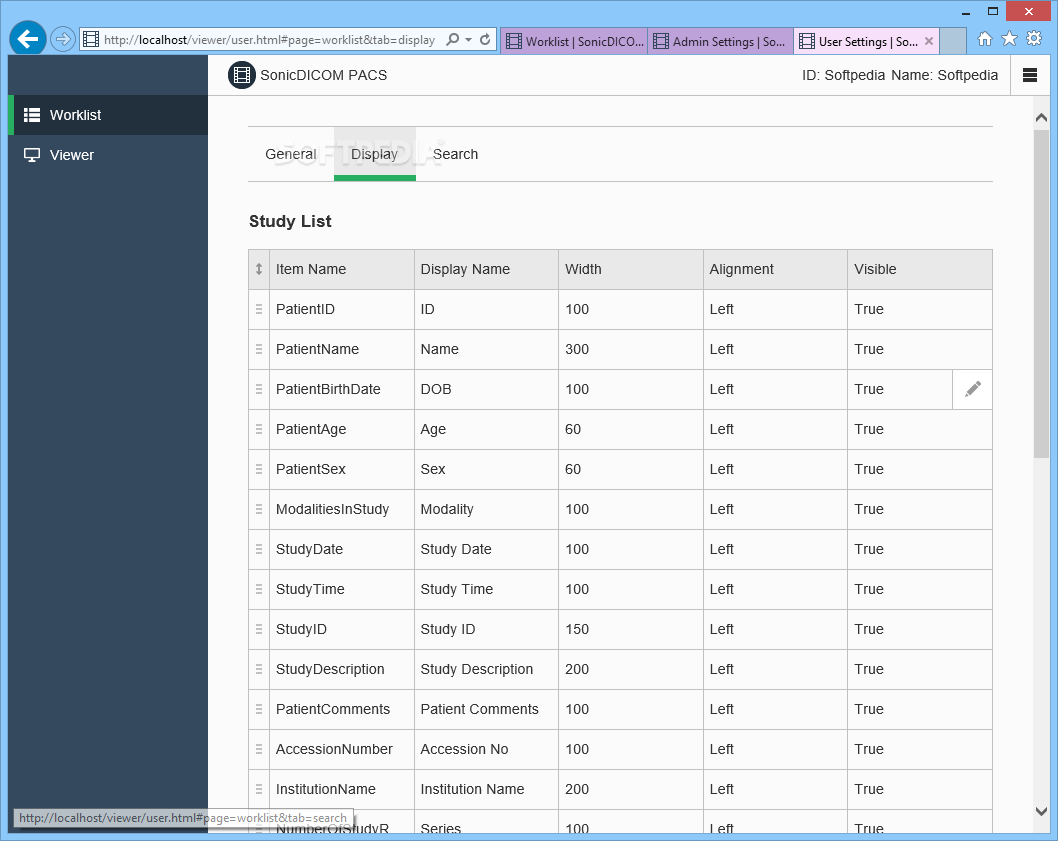Click the browser forward arrow button
Viewport: 1058px width, 841px height.
coord(62,39)
